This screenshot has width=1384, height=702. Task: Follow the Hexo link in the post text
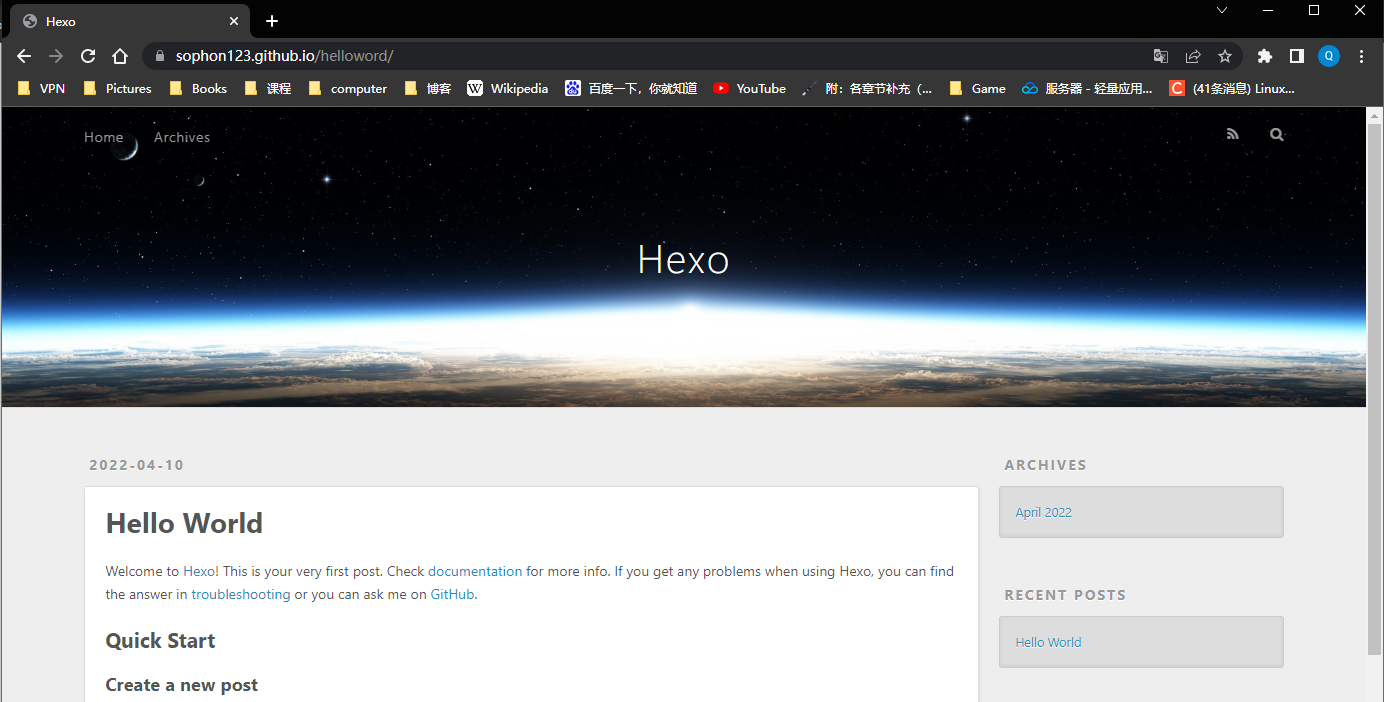point(200,571)
